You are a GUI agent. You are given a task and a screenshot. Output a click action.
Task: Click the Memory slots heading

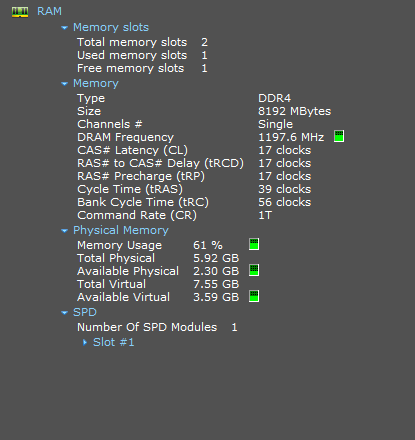click(x=111, y=27)
